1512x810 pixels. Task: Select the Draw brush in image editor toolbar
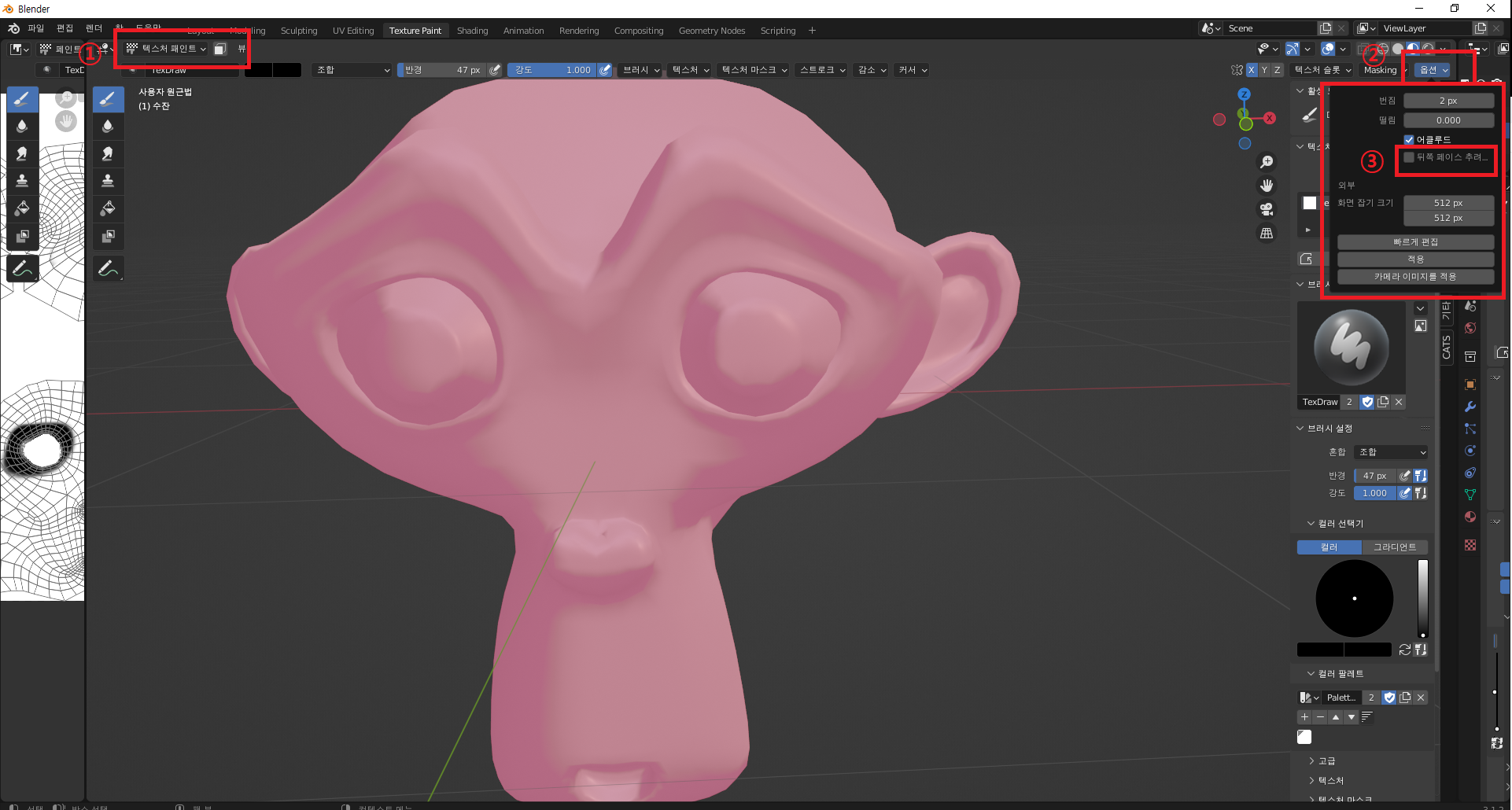coord(22,99)
